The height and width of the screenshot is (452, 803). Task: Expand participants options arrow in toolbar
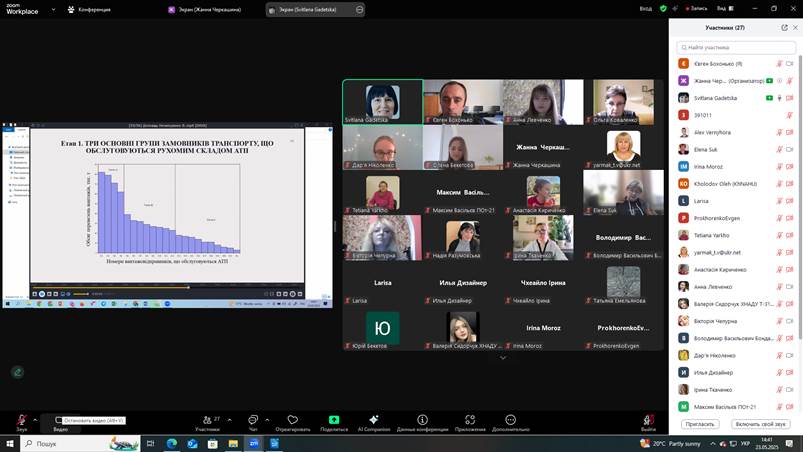click(x=229, y=419)
